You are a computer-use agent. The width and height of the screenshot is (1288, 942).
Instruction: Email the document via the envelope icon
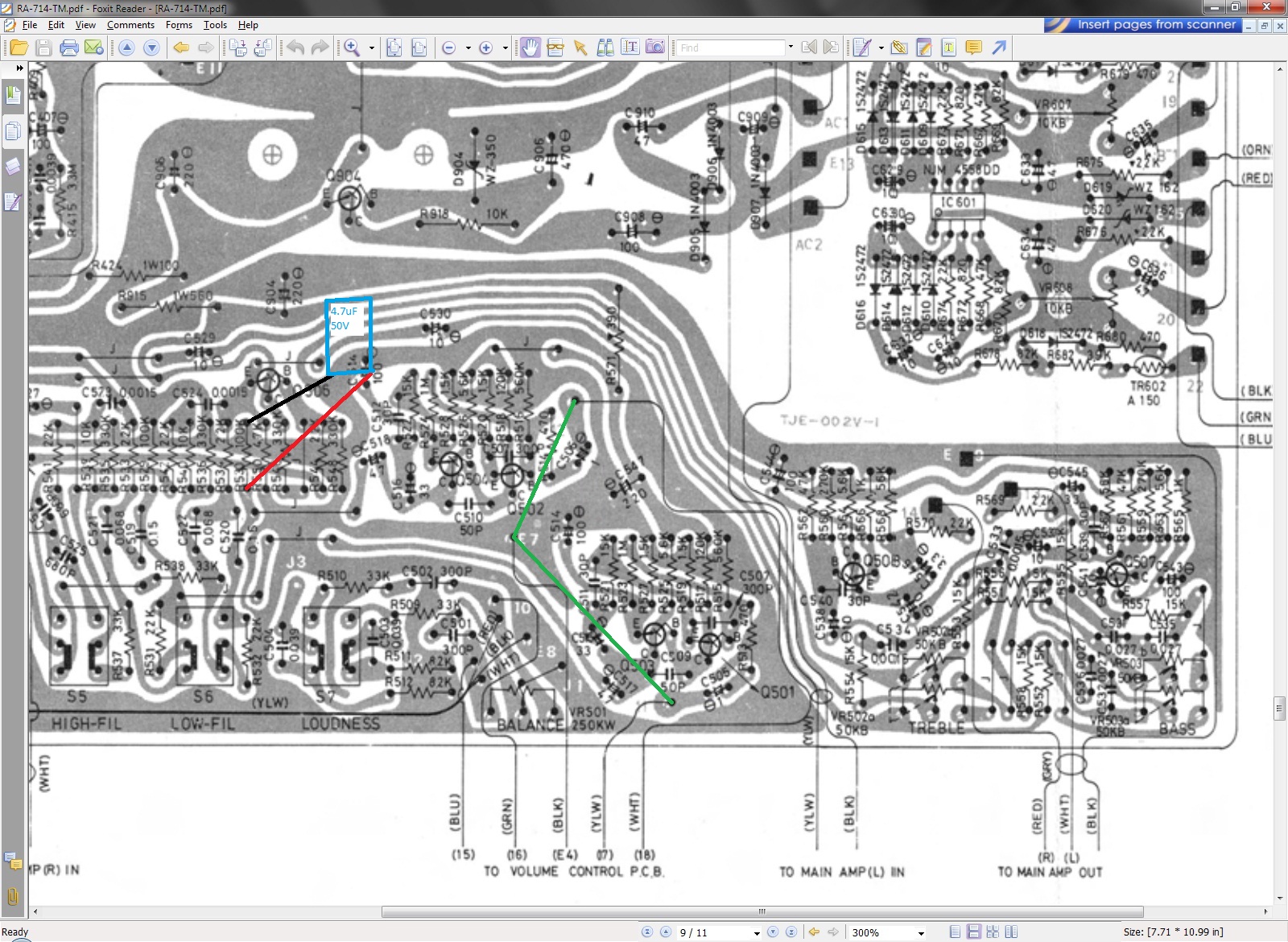point(94,48)
